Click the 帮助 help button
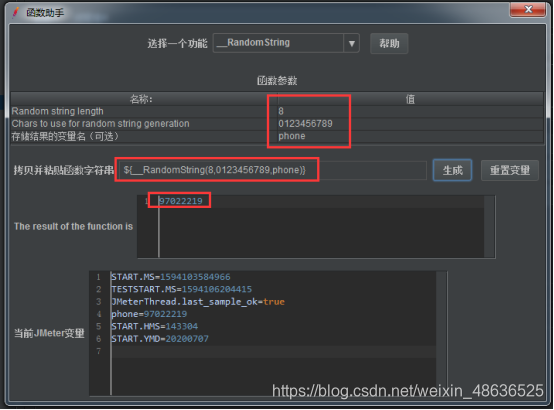This screenshot has height=410, width=554. tap(389, 43)
